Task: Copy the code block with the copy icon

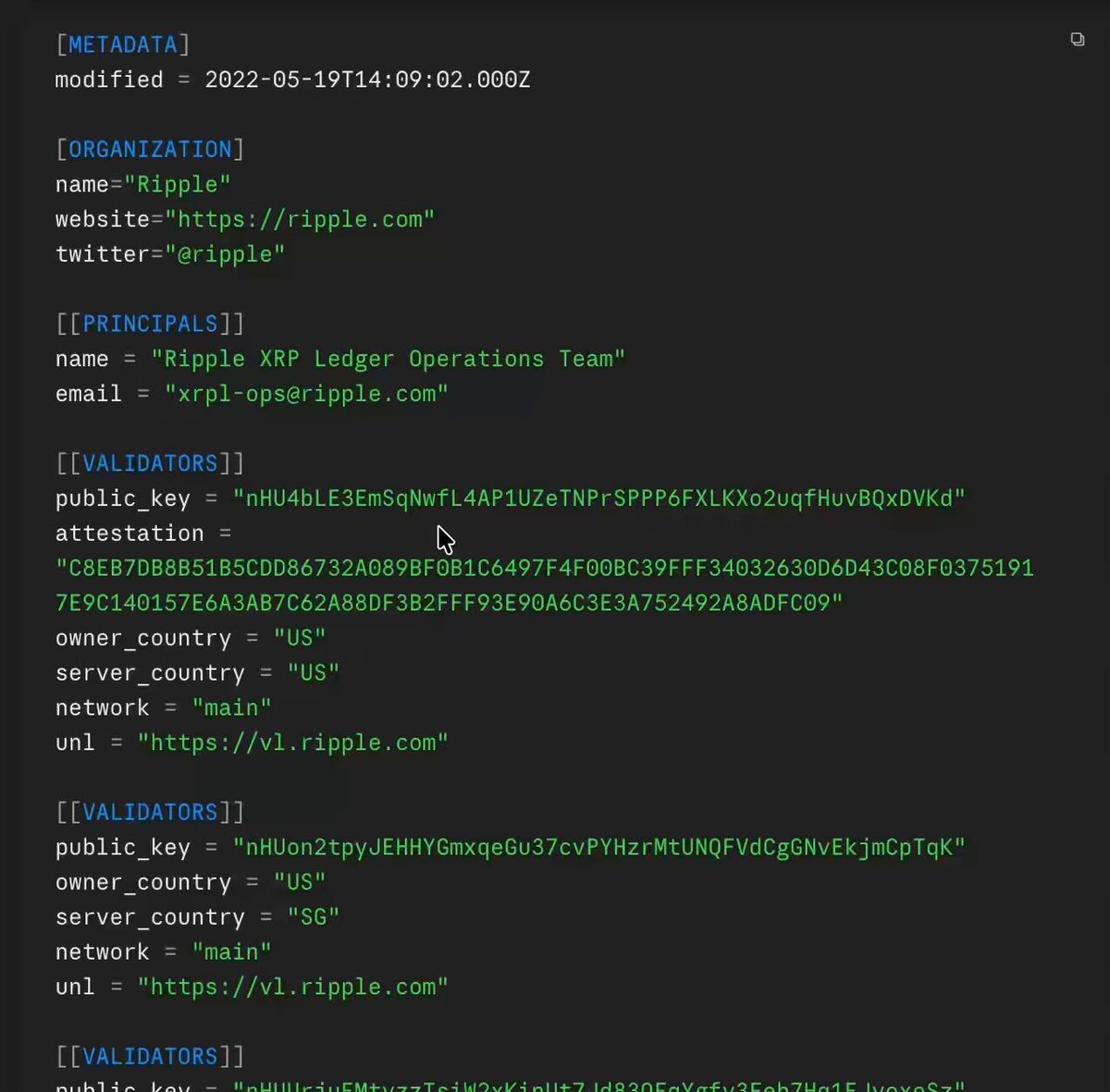Action: [x=1078, y=39]
